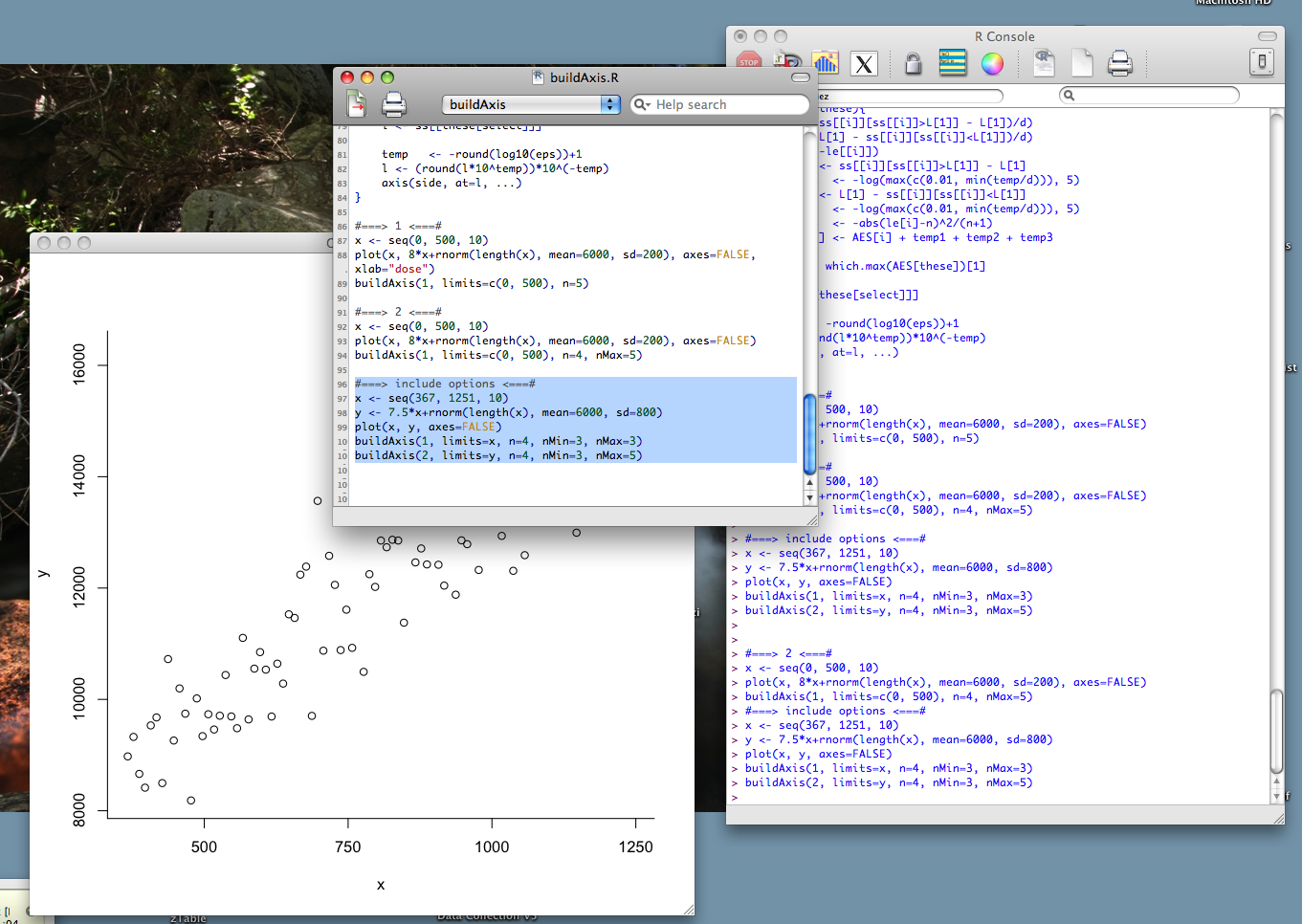
Task: Focus the Help search field
Action: pos(719,104)
